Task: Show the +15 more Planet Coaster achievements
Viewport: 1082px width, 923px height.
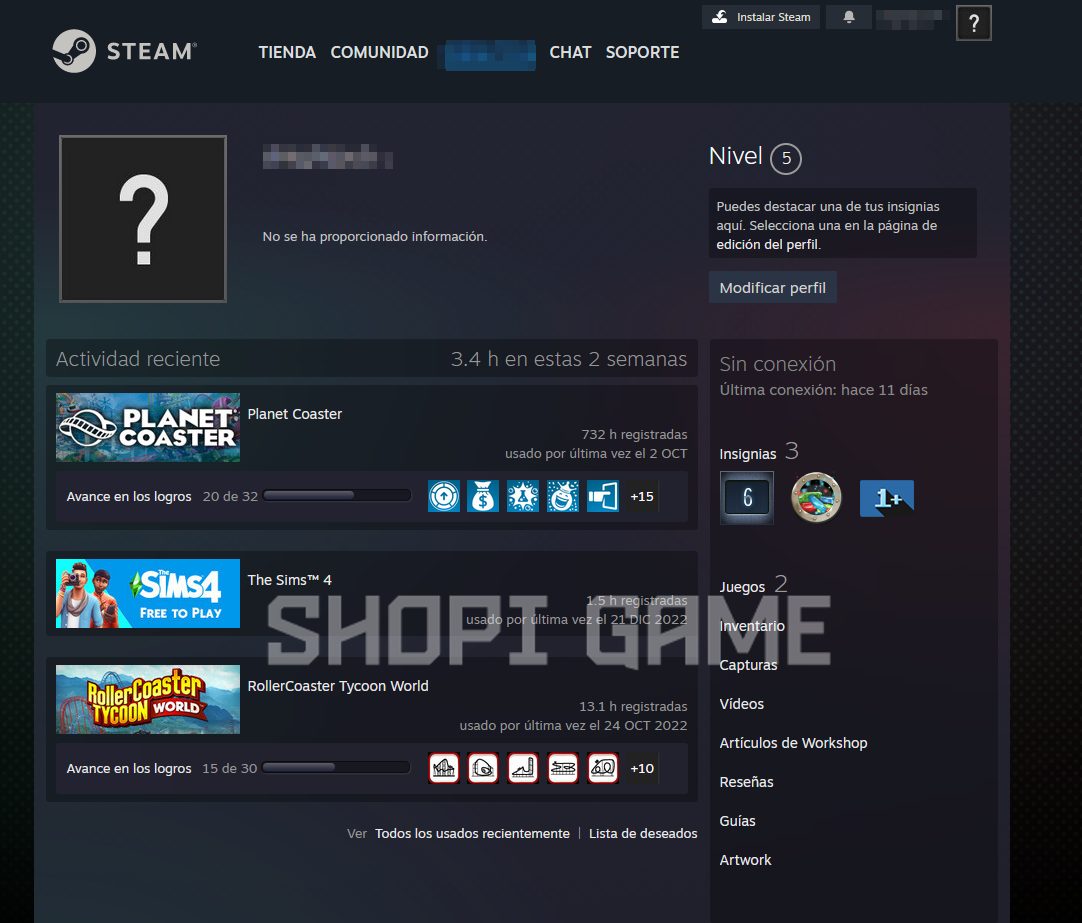Action: click(642, 496)
